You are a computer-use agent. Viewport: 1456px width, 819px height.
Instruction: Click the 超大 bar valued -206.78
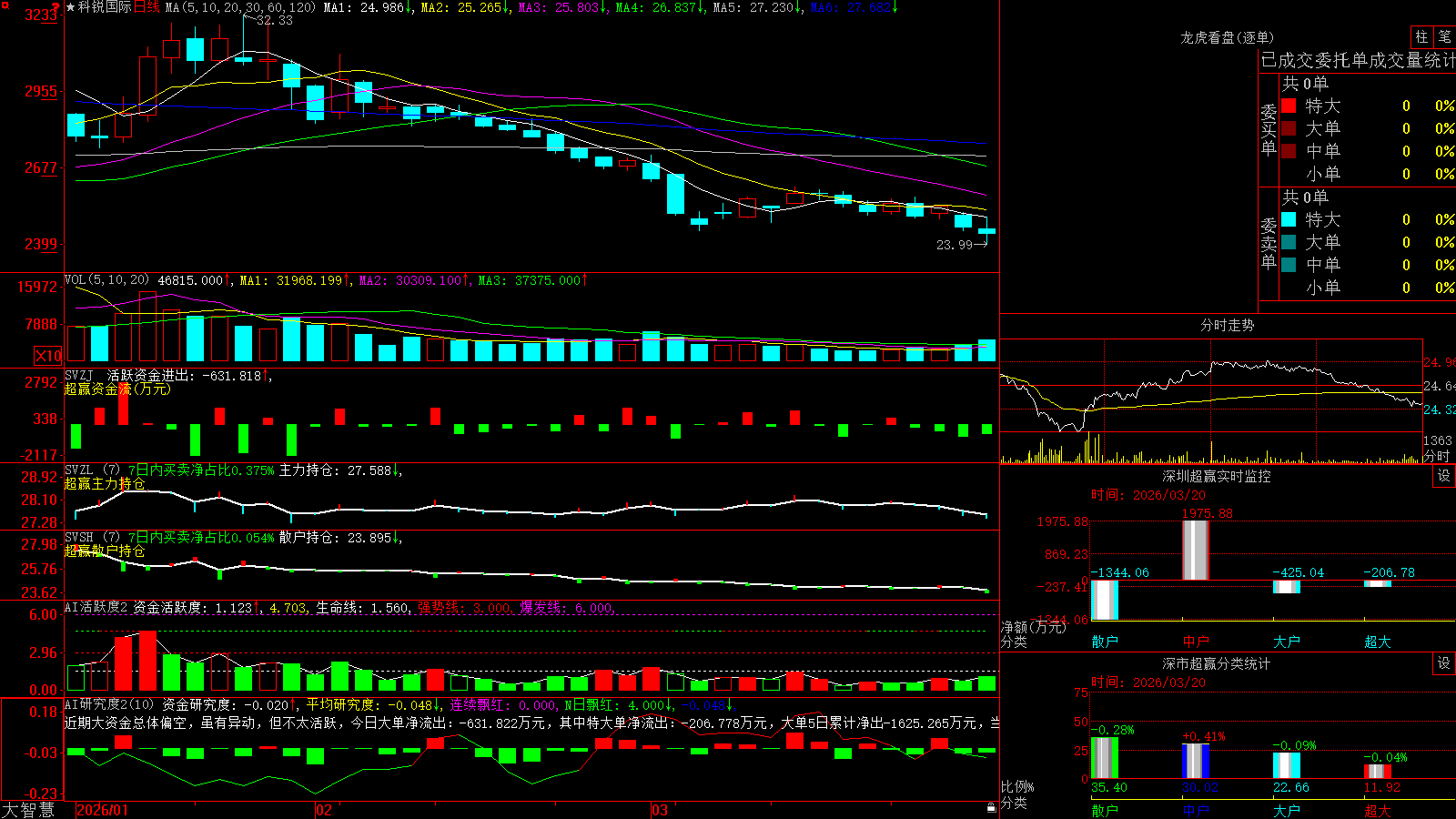point(1378,583)
